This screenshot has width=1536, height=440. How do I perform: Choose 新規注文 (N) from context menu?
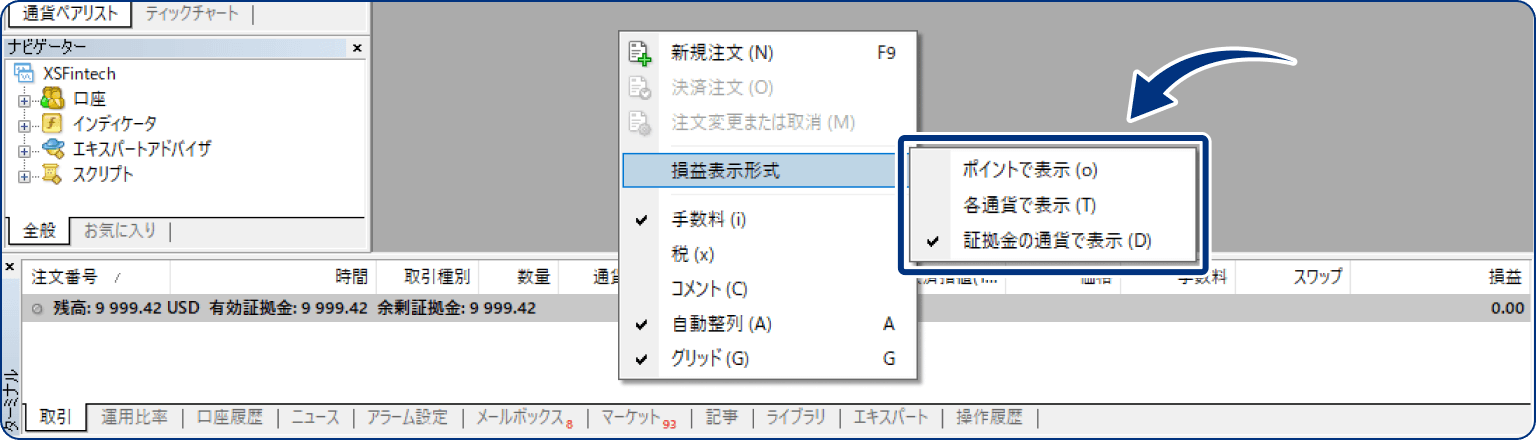tap(768, 54)
